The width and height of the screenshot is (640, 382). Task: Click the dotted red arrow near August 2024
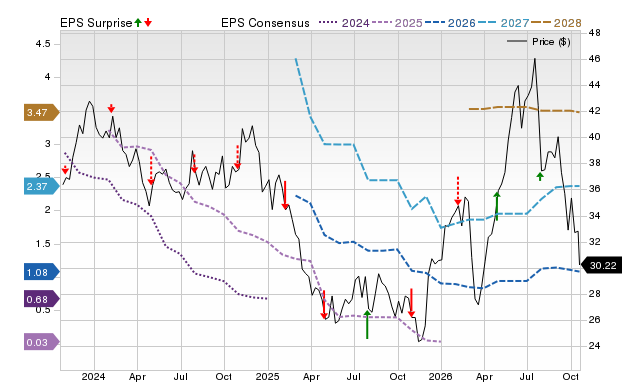click(x=194, y=164)
